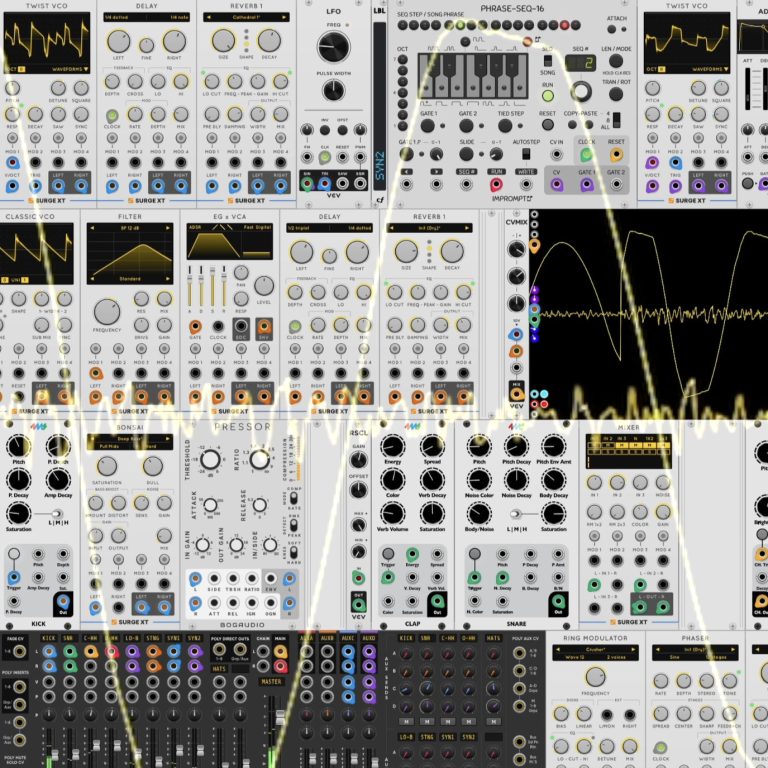Flip the AUTOSTEP switch

coord(526,154)
